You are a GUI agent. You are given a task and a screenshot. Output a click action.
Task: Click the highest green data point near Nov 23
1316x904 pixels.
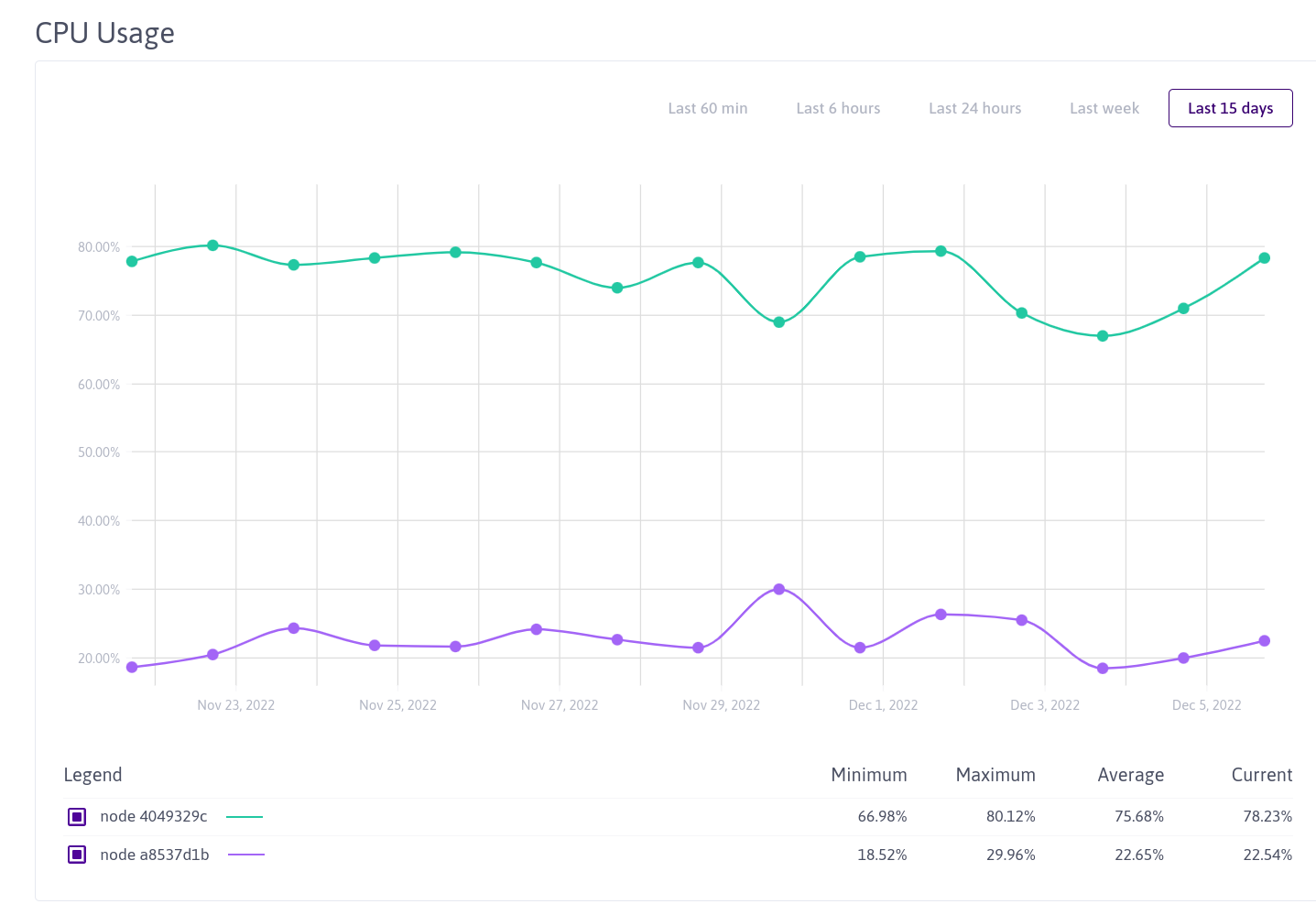(212, 245)
